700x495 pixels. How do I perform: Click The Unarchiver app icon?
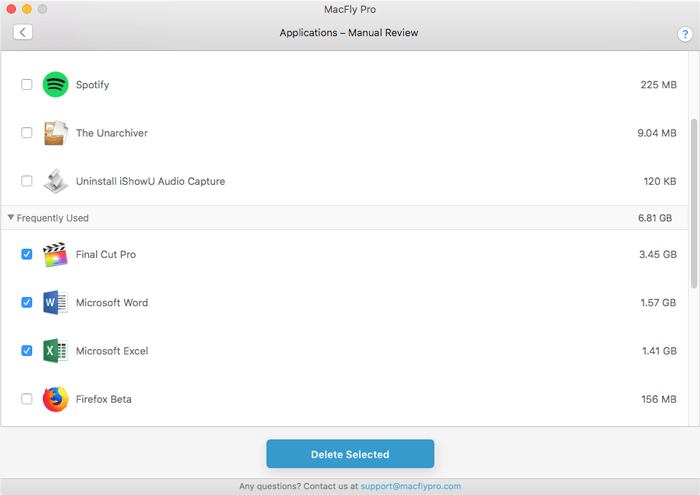(55, 133)
